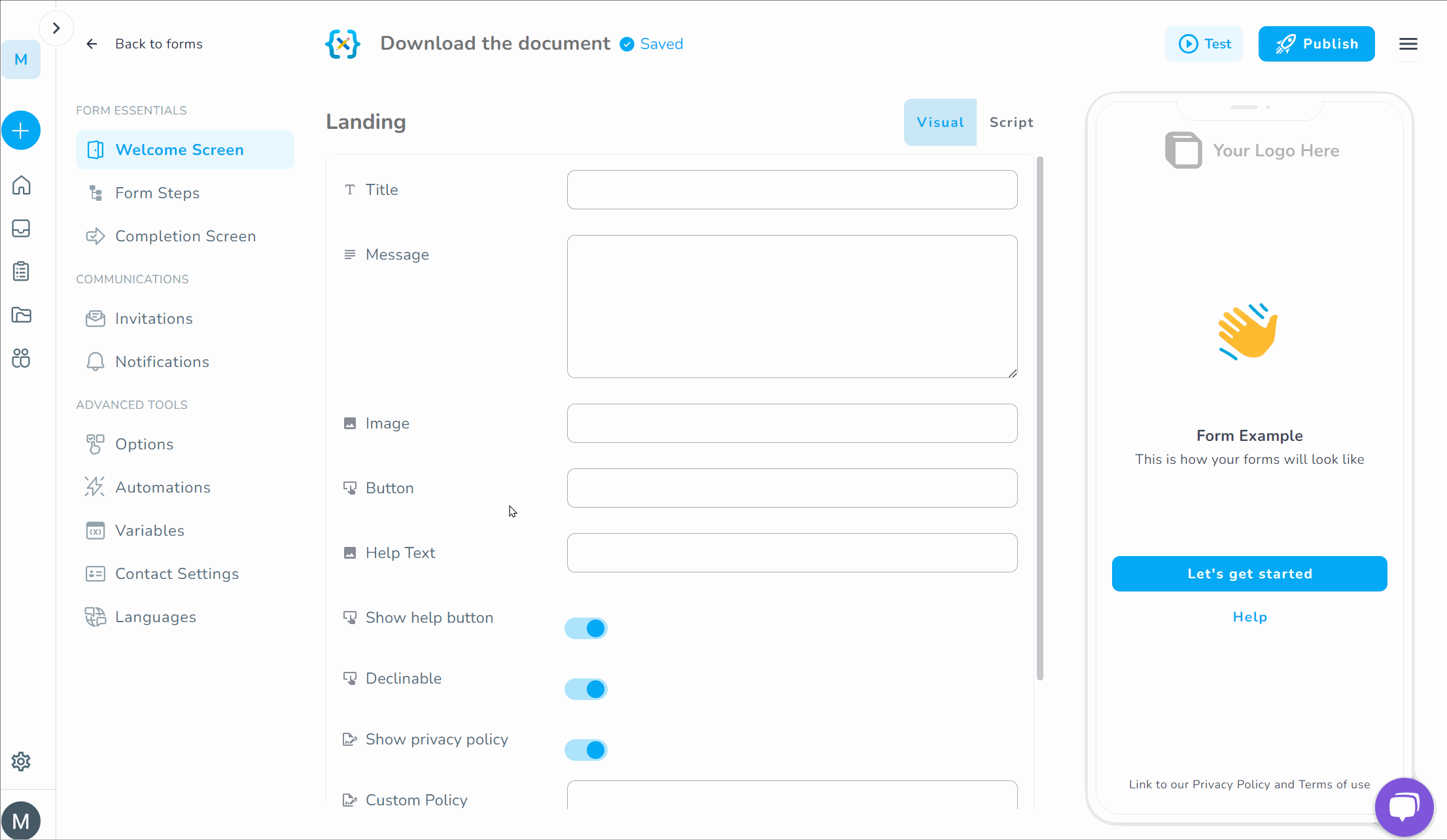Click the Notifications bell icon

click(95, 362)
